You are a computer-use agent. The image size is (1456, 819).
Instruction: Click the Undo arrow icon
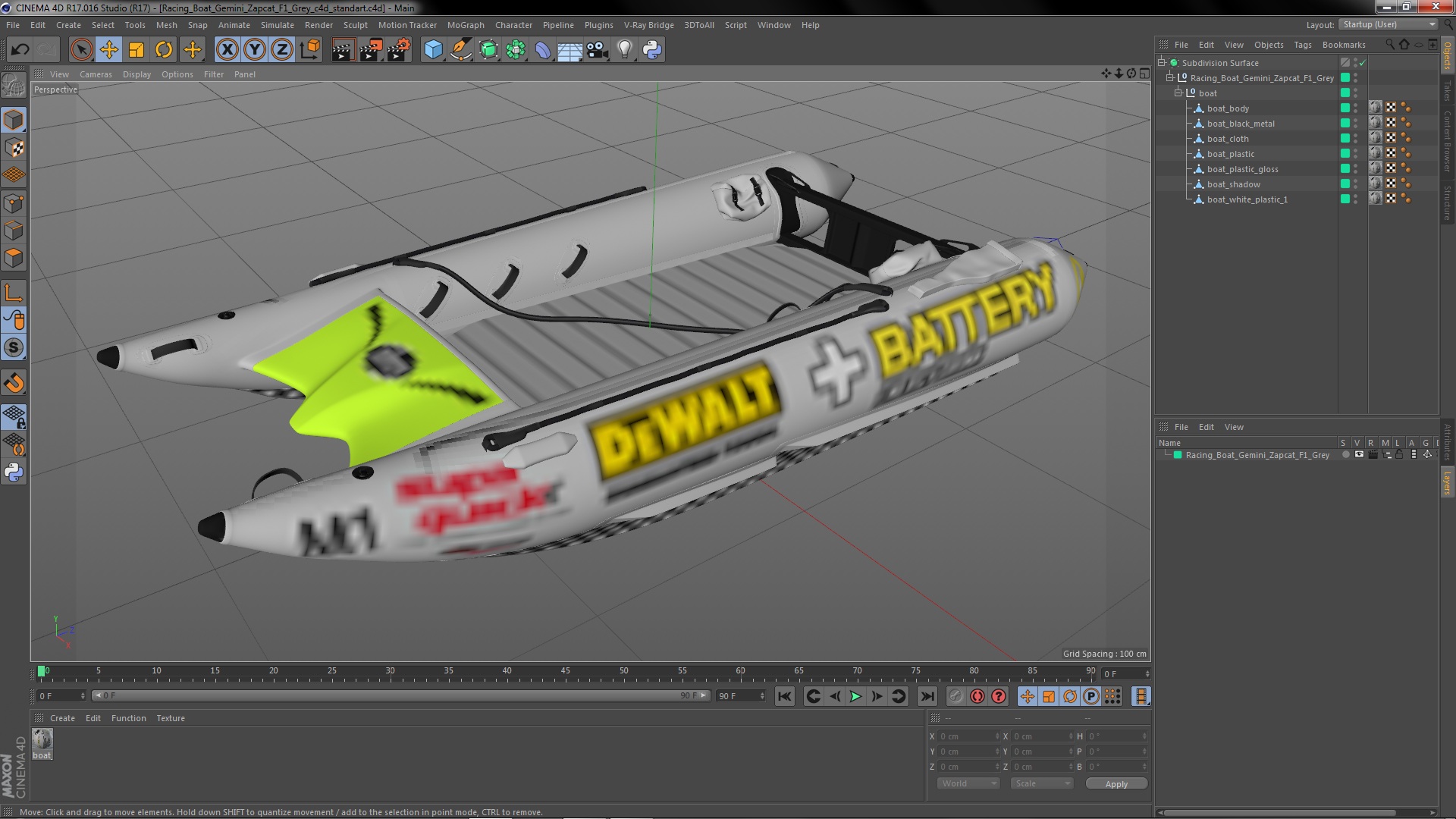click(x=20, y=50)
